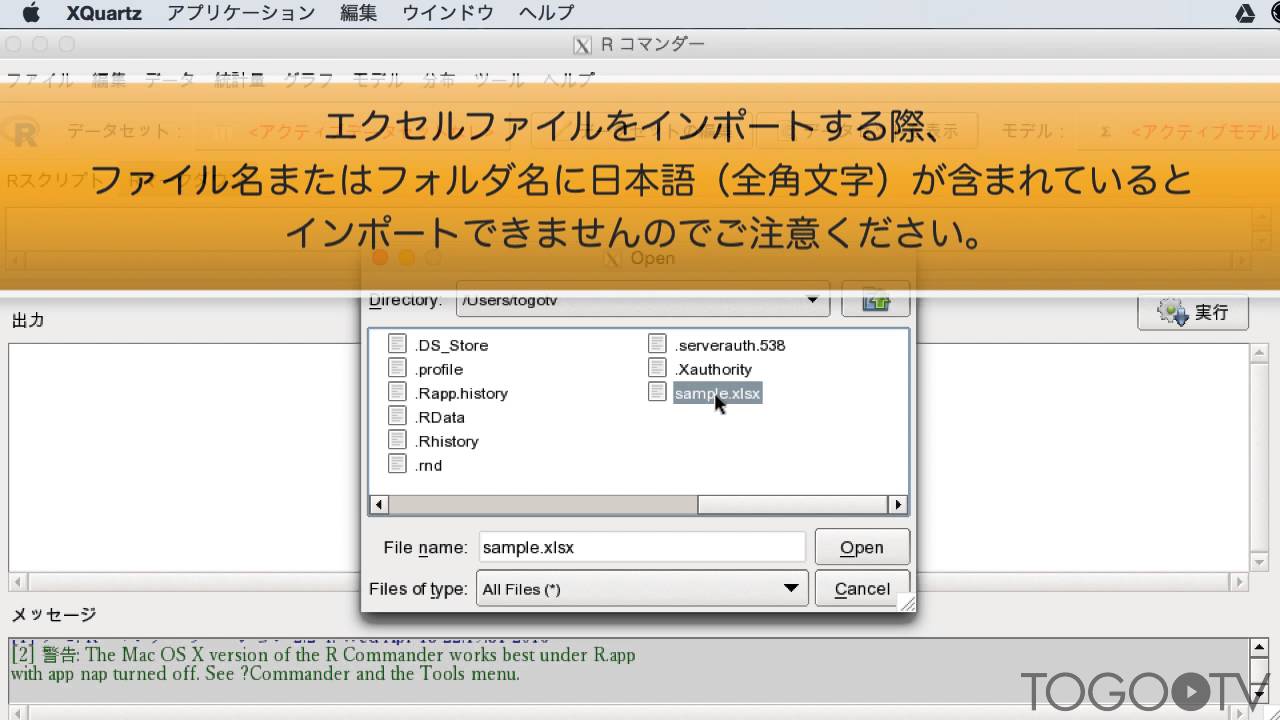
Task: Click the file list scroll left arrow
Action: tap(378, 505)
